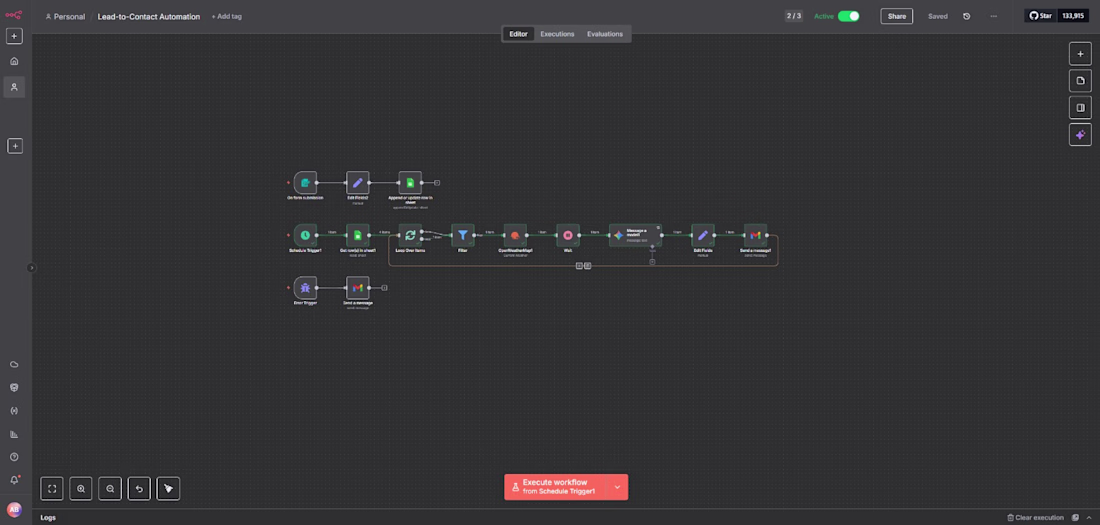Click the 2 / 3 counter badge
Screen dimensions: 1100x525
pos(793,16)
